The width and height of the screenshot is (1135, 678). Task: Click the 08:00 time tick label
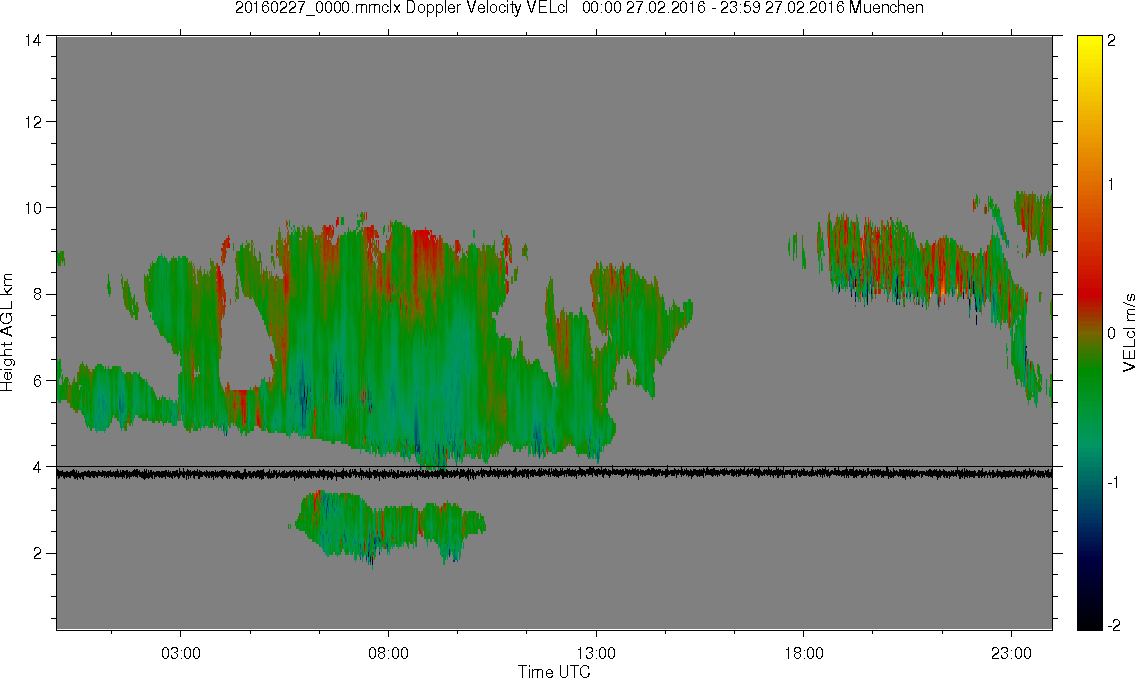pos(388,653)
